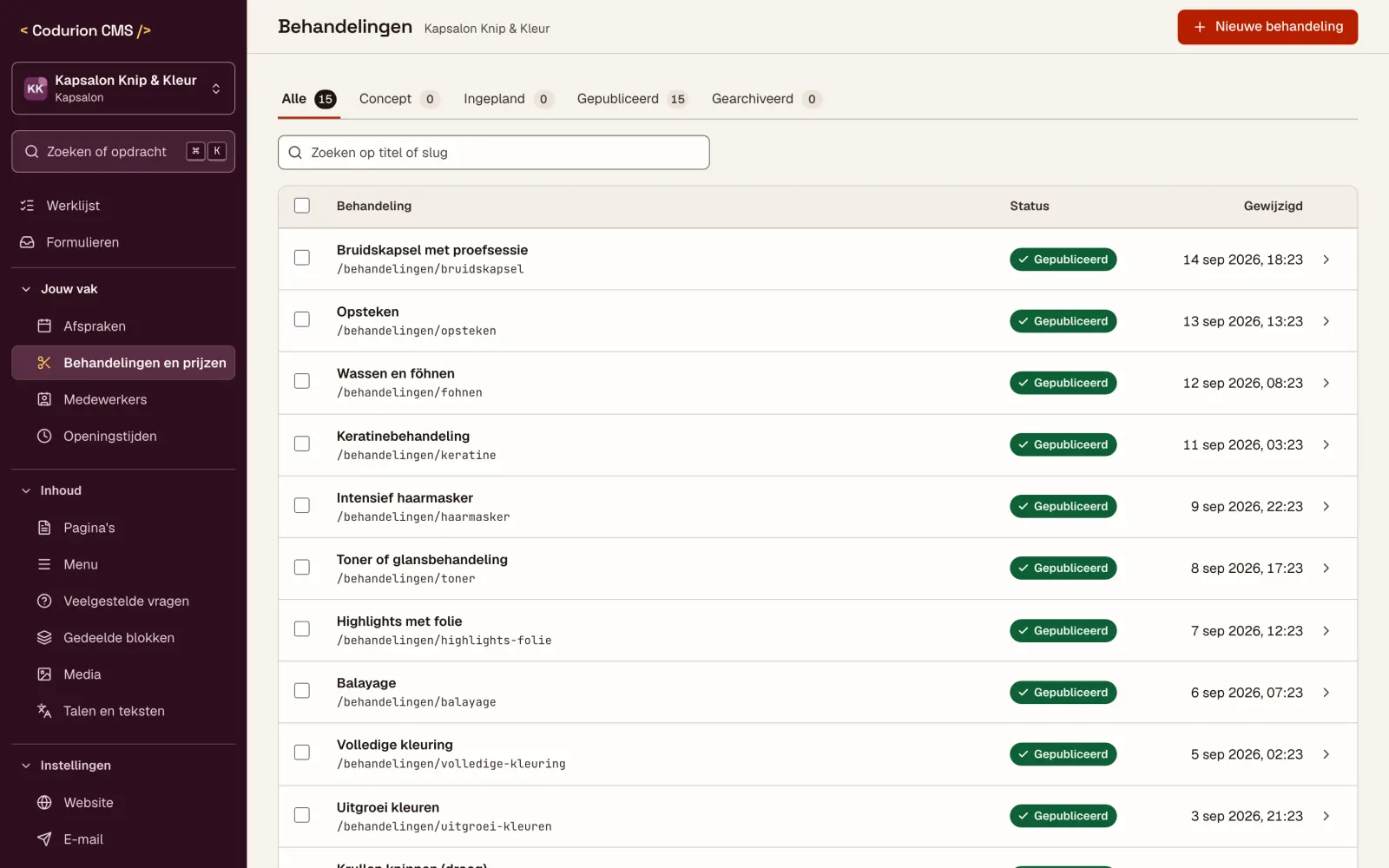The height and width of the screenshot is (868, 1389).
Task: Open Pagina's section
Action: tap(123, 528)
